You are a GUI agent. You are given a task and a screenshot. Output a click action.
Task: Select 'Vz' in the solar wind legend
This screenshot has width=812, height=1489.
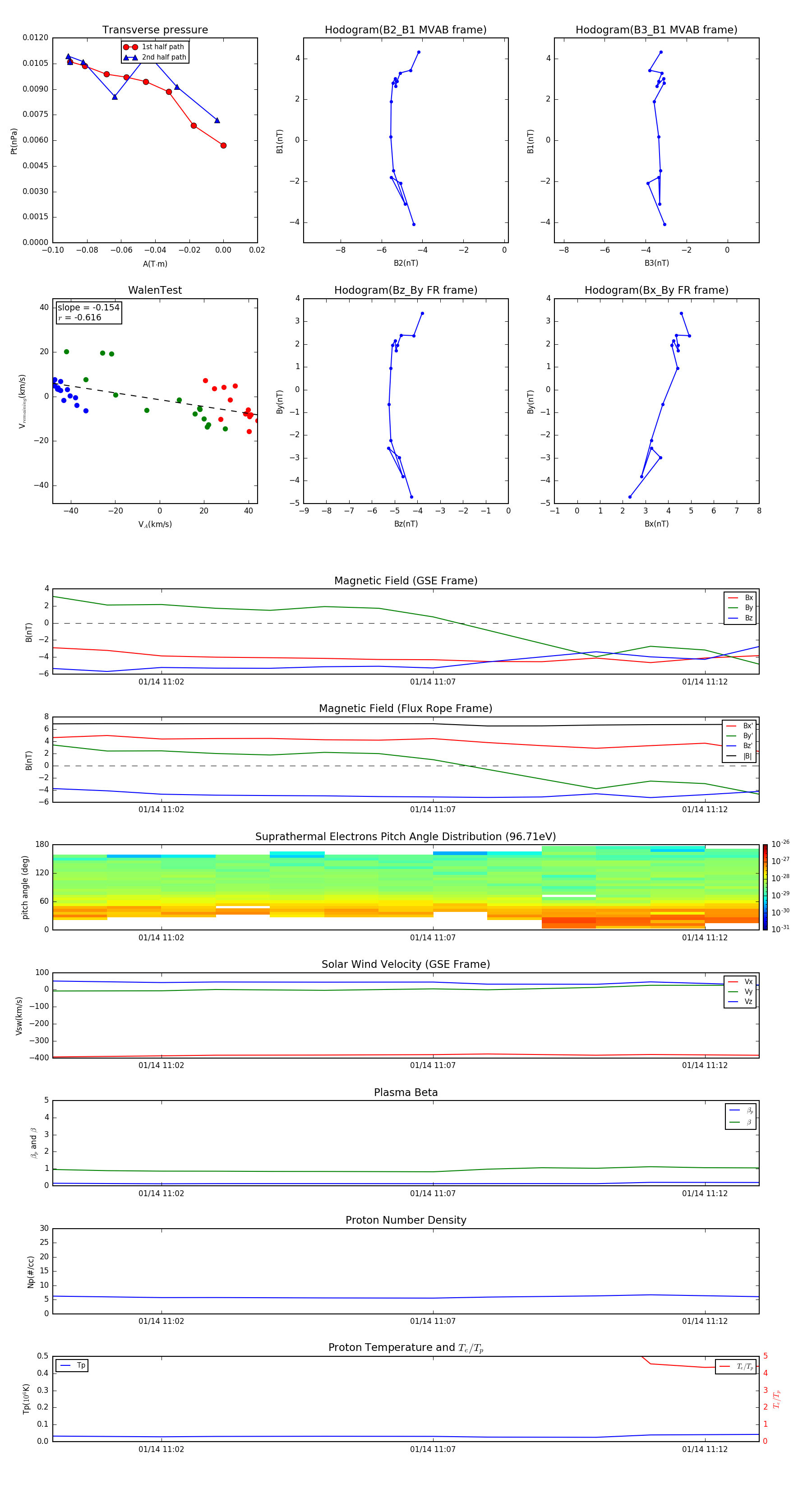[x=740, y=1002]
